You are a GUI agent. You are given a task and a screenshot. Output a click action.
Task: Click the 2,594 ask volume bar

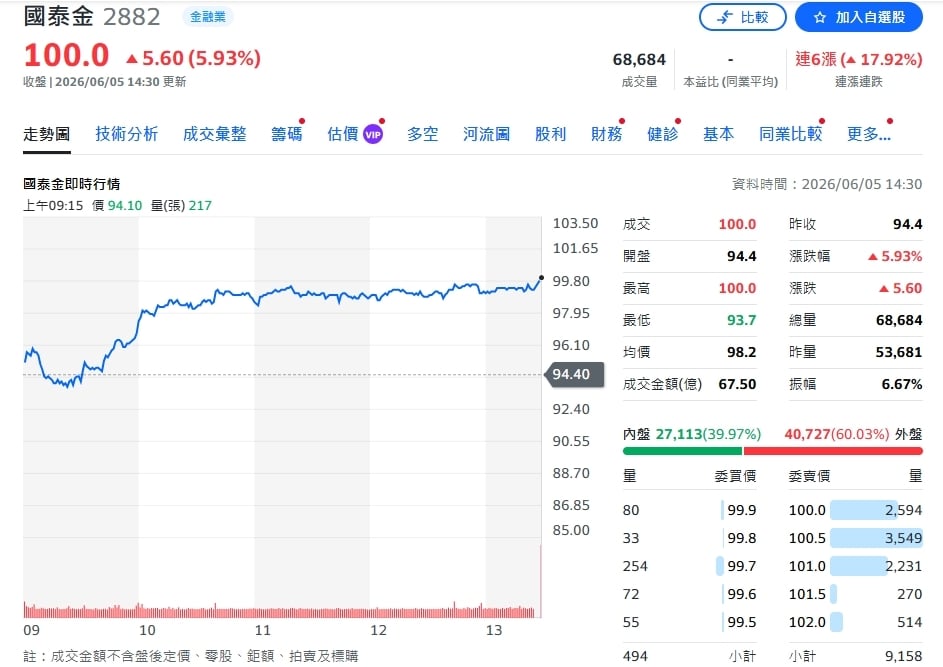click(x=864, y=510)
